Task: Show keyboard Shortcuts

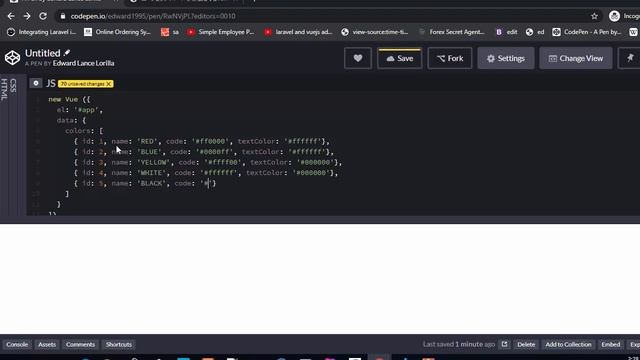Action: tap(119, 344)
